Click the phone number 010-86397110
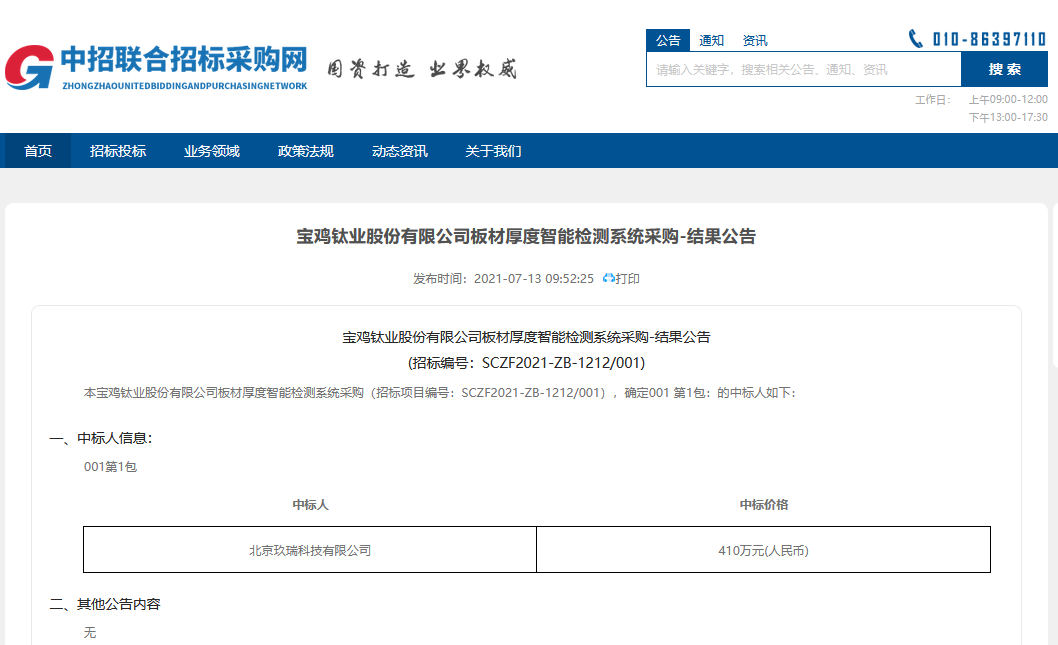Viewport: 1058px width, 645px height. click(x=989, y=39)
